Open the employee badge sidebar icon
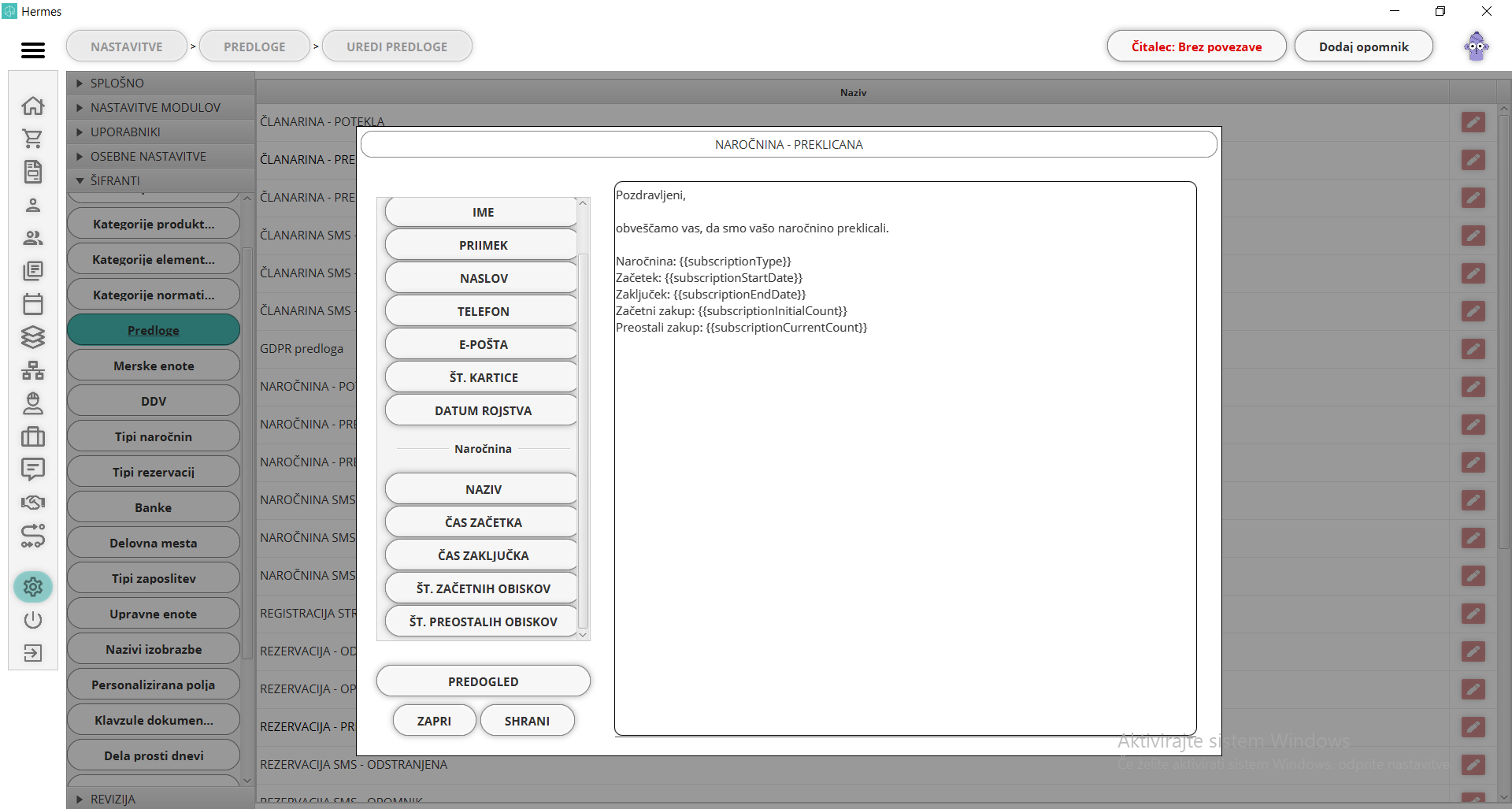 point(32,403)
